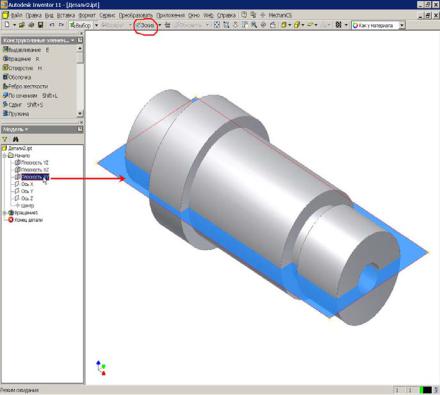
Task: Select the Выдавливание extrude tool
Action: click(26, 50)
